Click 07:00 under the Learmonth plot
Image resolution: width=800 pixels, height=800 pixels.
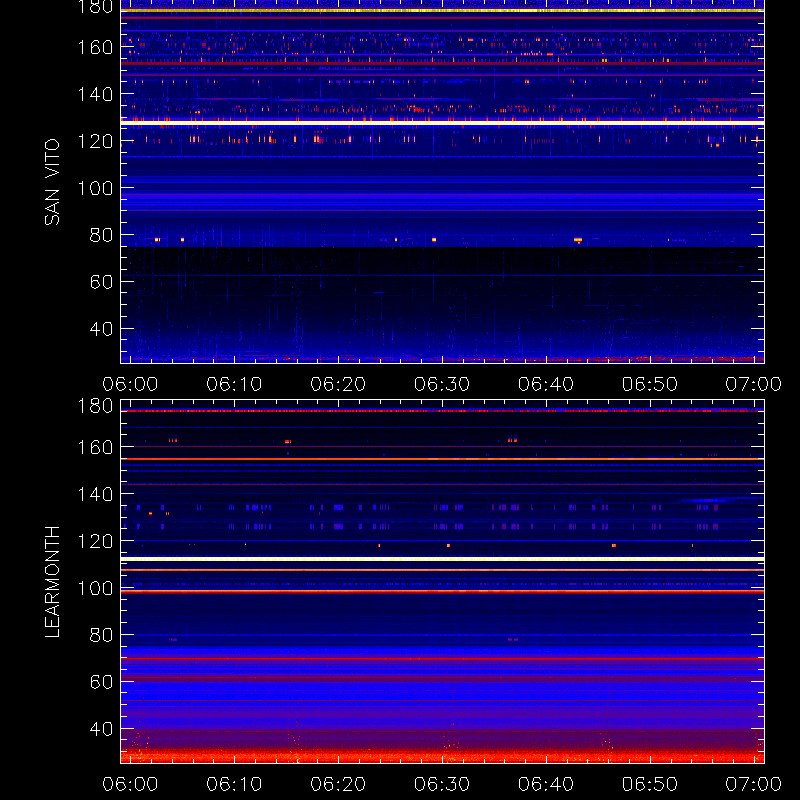(754, 784)
